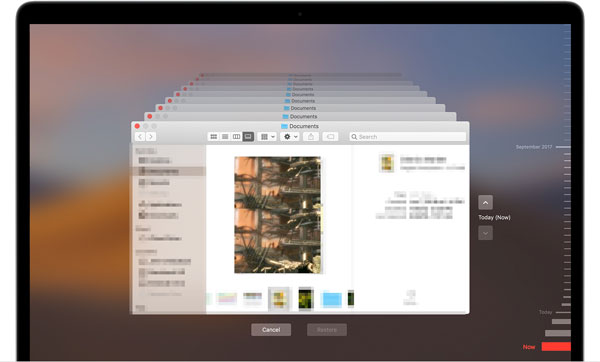Click the Edit Tags toolbar button
600x362 pixels.
(x=330, y=137)
